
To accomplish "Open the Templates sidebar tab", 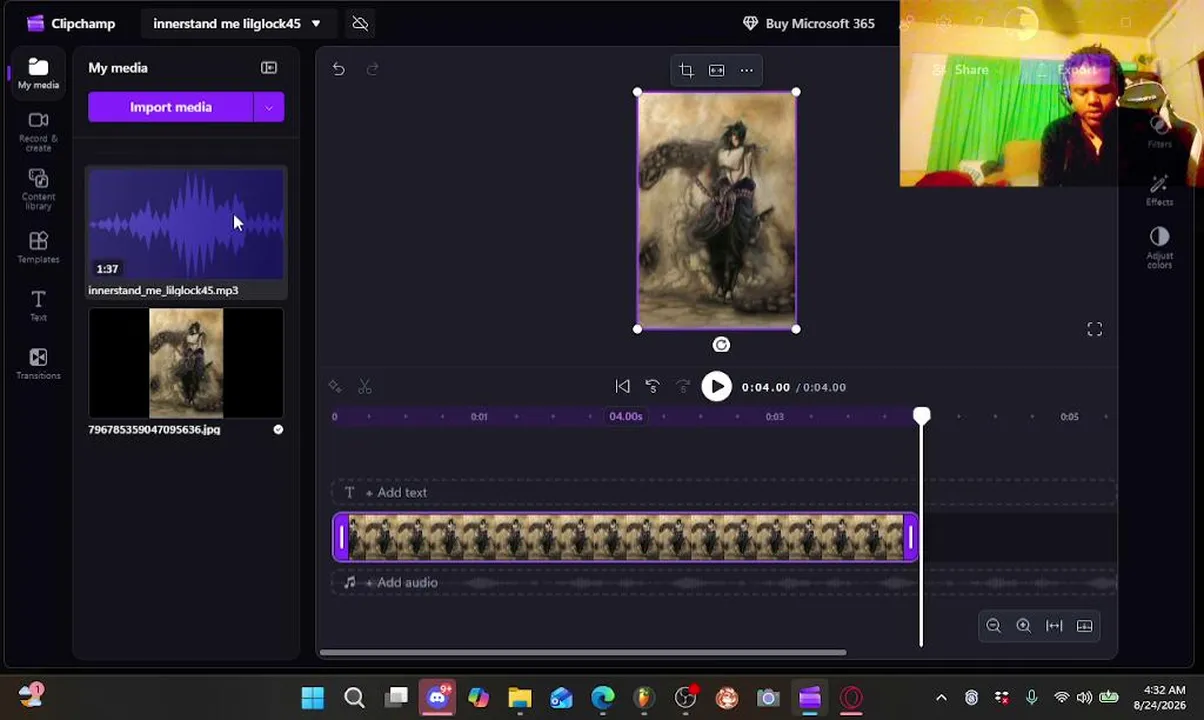I will coord(38,248).
